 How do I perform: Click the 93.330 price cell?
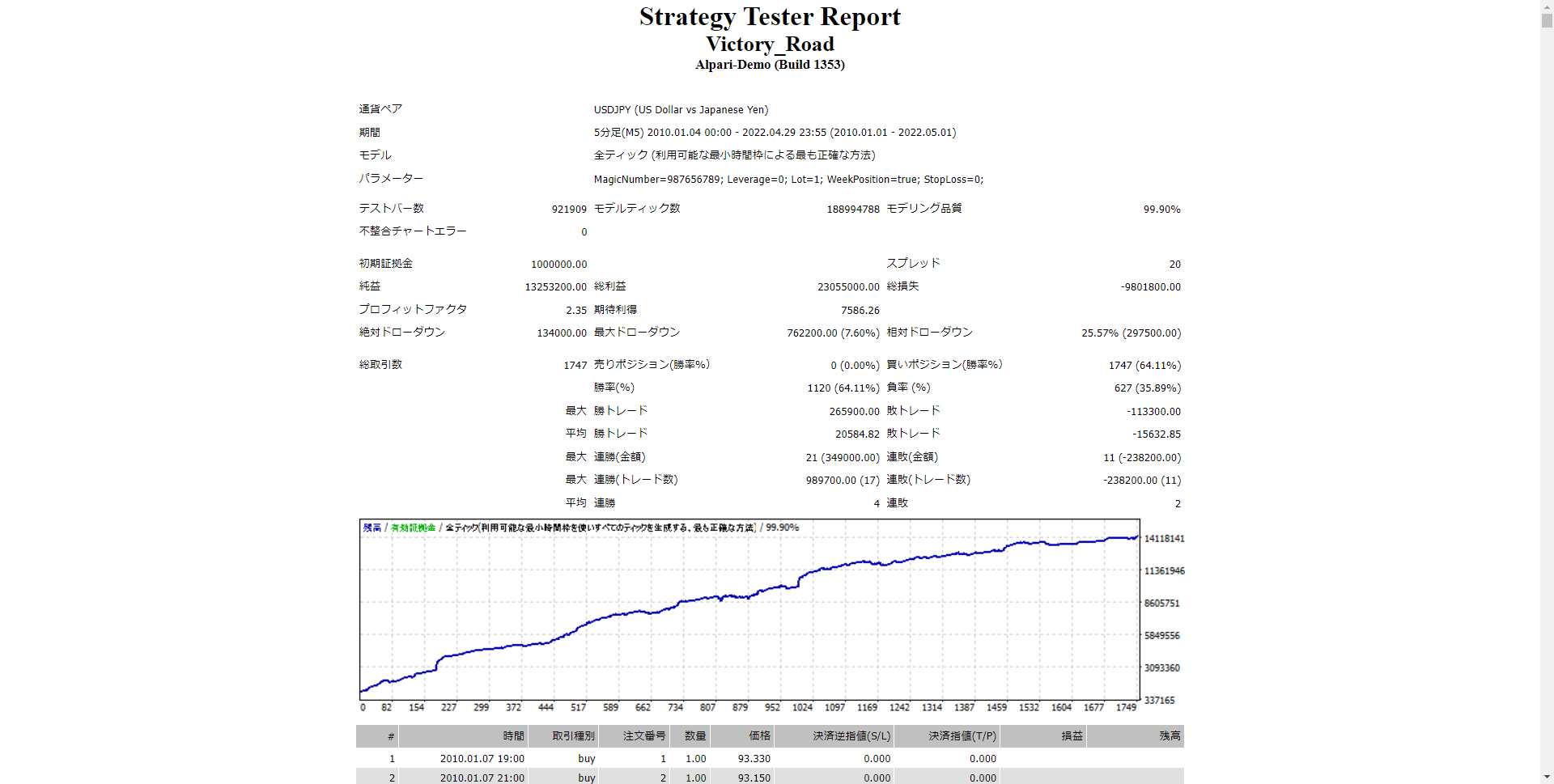pyautogui.click(x=754, y=759)
